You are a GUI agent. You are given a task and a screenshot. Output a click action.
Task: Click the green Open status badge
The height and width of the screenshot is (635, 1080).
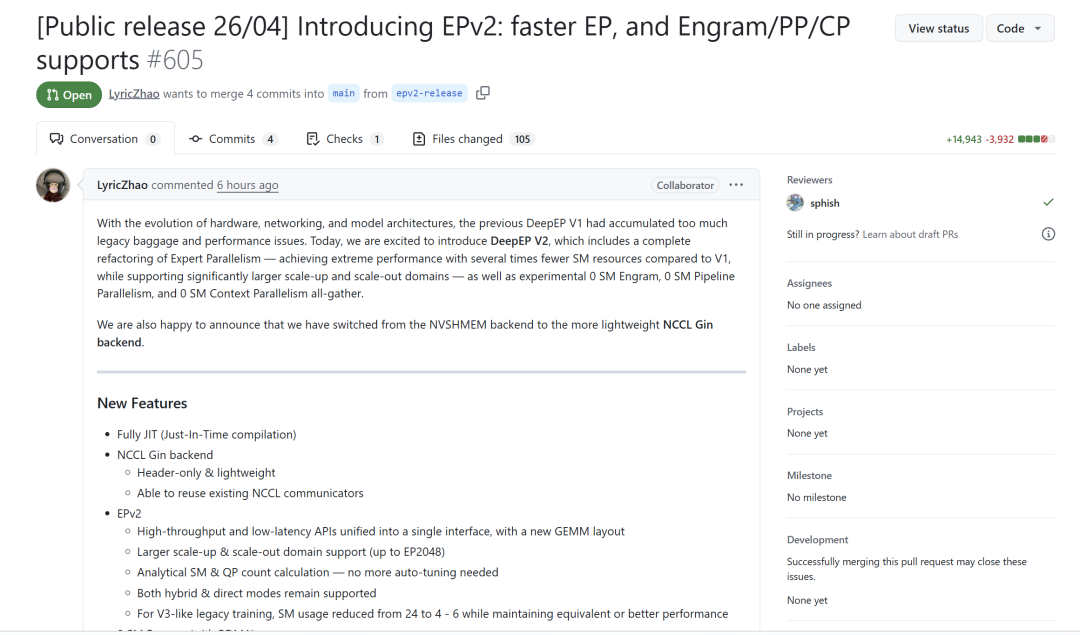pyautogui.click(x=69, y=94)
